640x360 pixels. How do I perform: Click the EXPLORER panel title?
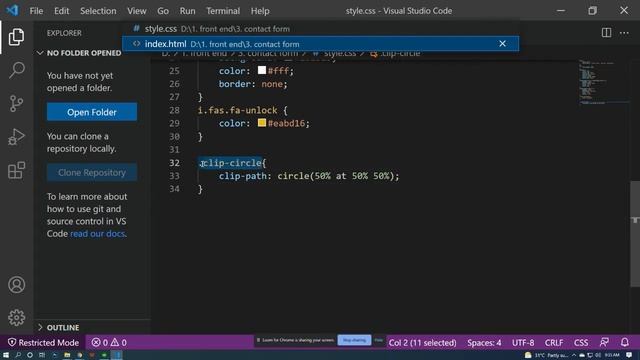coord(64,33)
